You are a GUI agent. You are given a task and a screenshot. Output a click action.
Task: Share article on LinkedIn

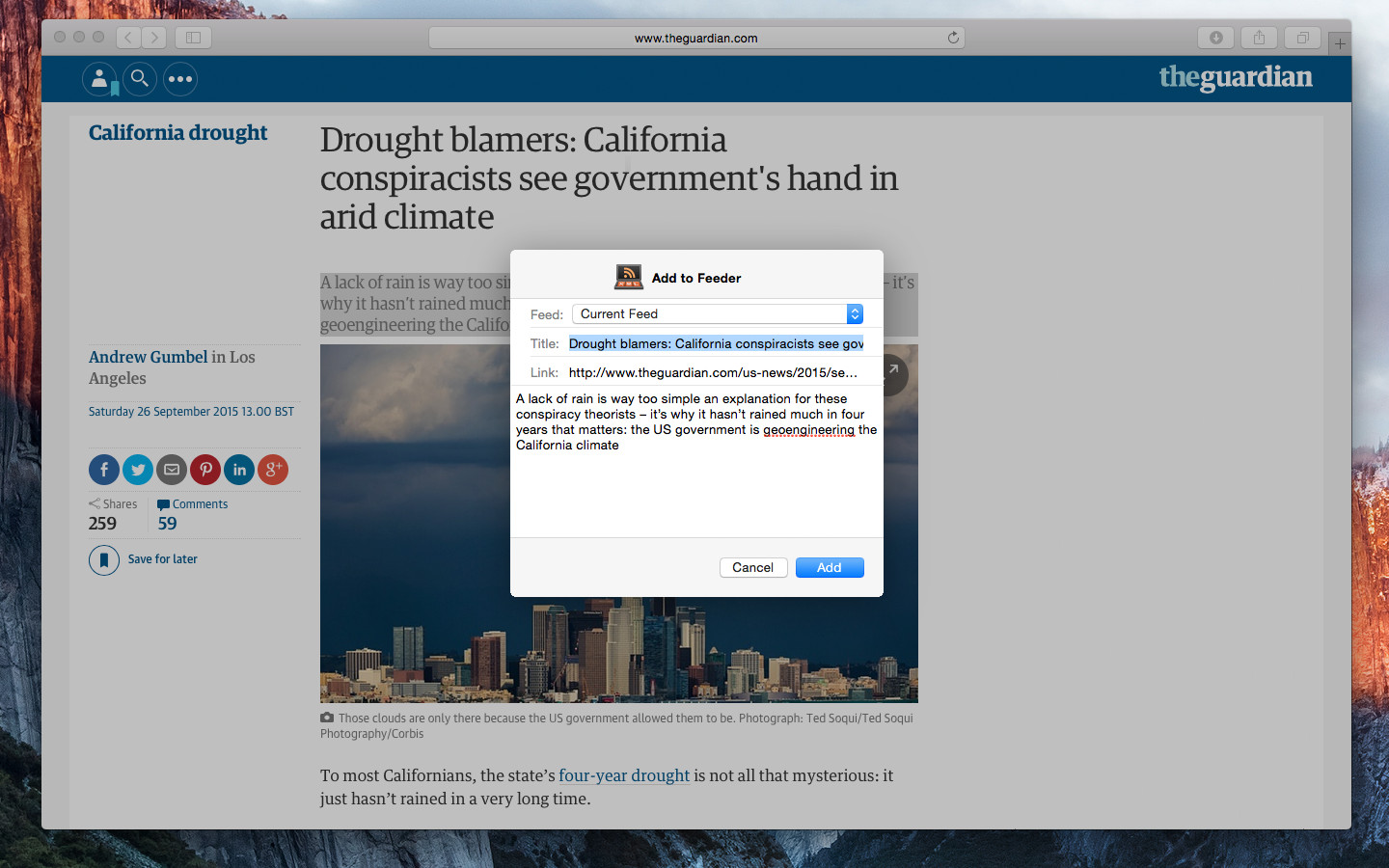pos(239,470)
